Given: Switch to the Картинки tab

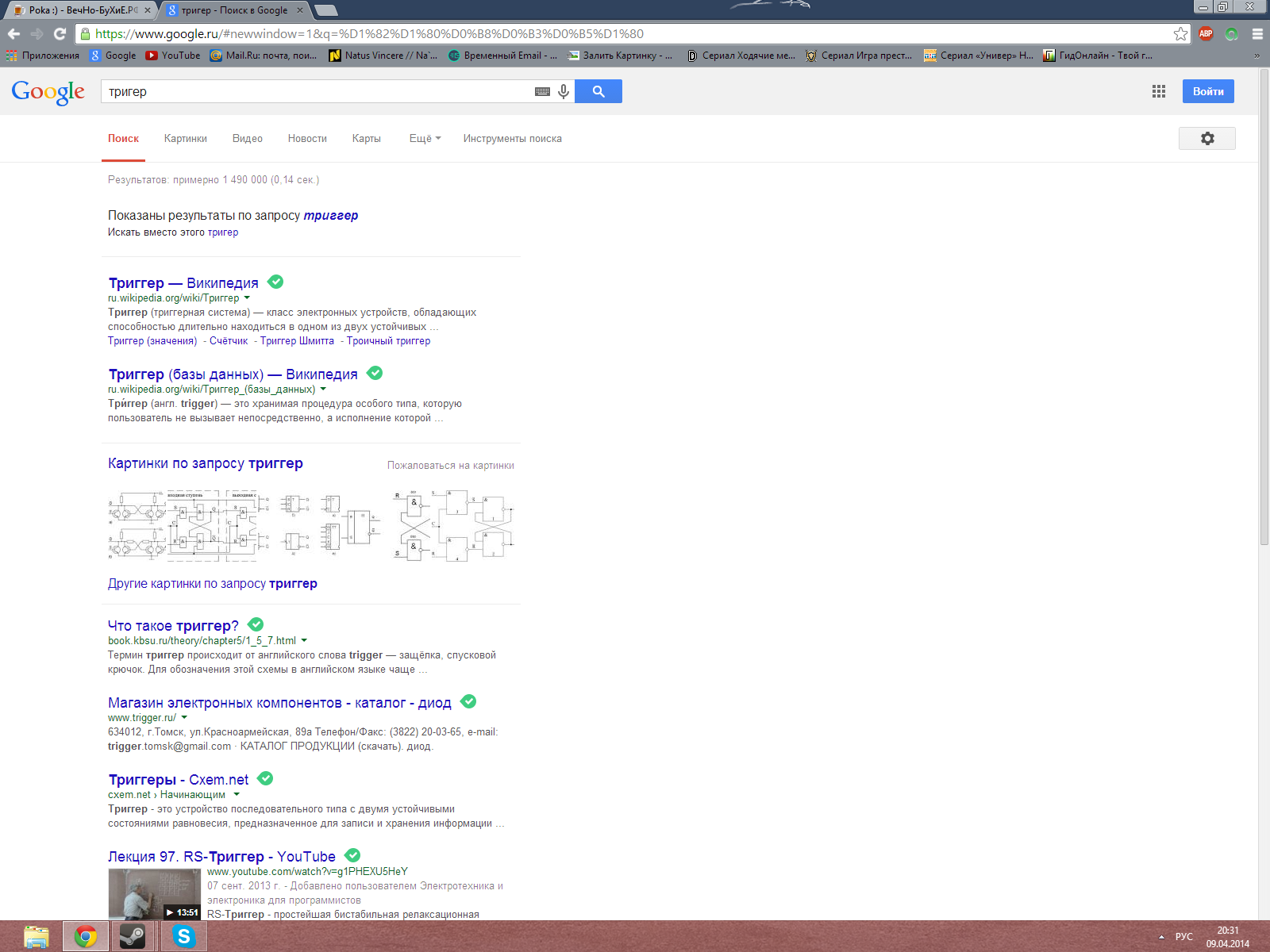Looking at the screenshot, I should 186,139.
